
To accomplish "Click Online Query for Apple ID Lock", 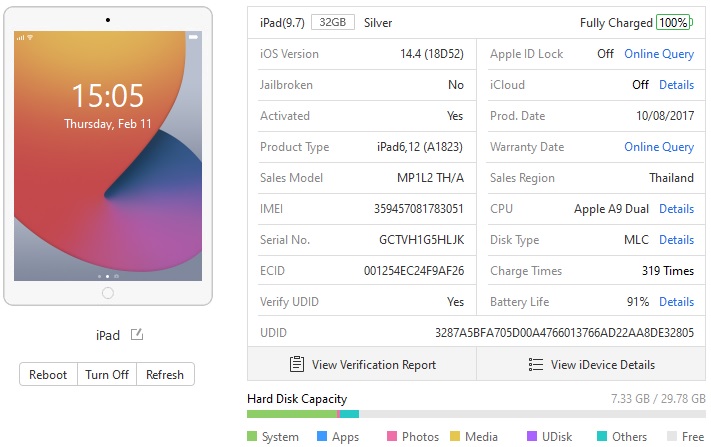I will point(659,54).
